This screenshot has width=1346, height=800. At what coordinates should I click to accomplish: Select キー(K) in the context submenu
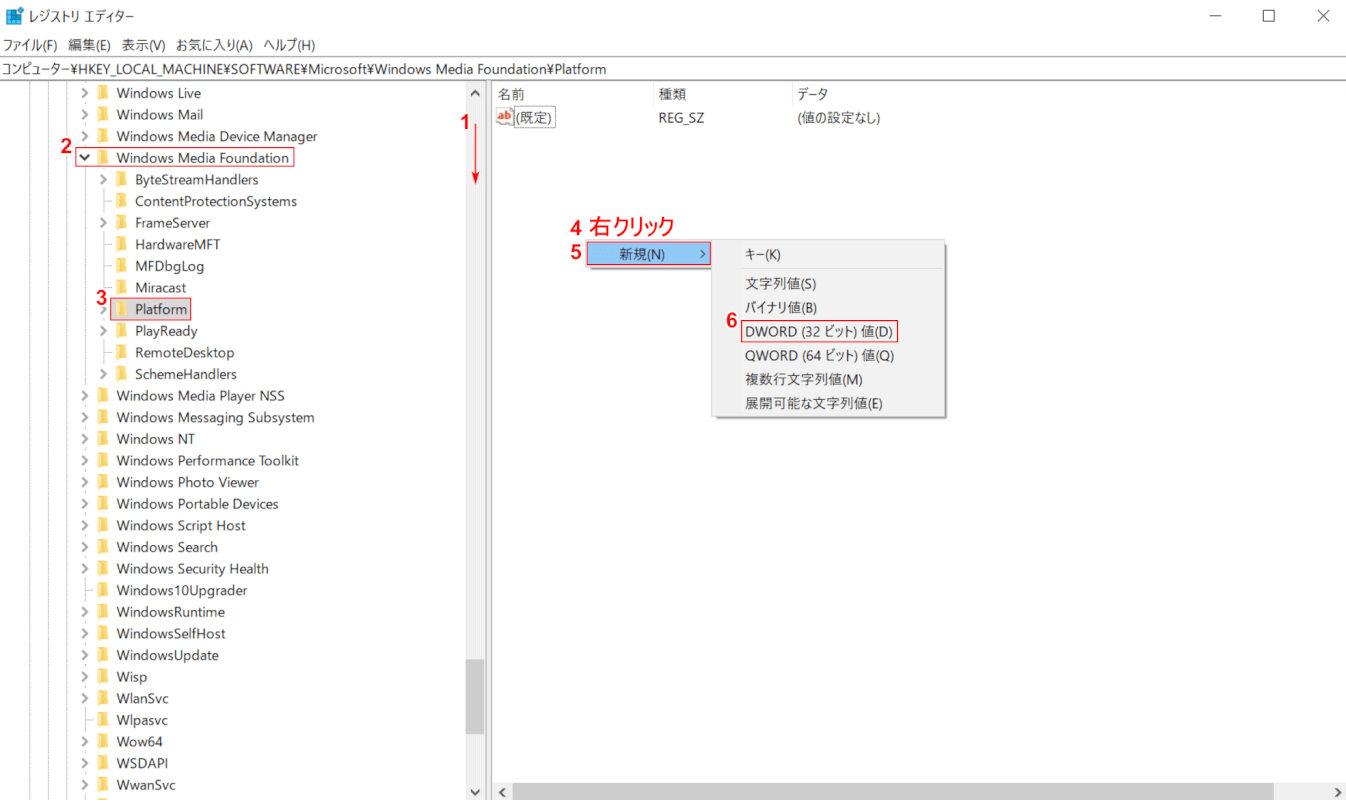point(763,255)
